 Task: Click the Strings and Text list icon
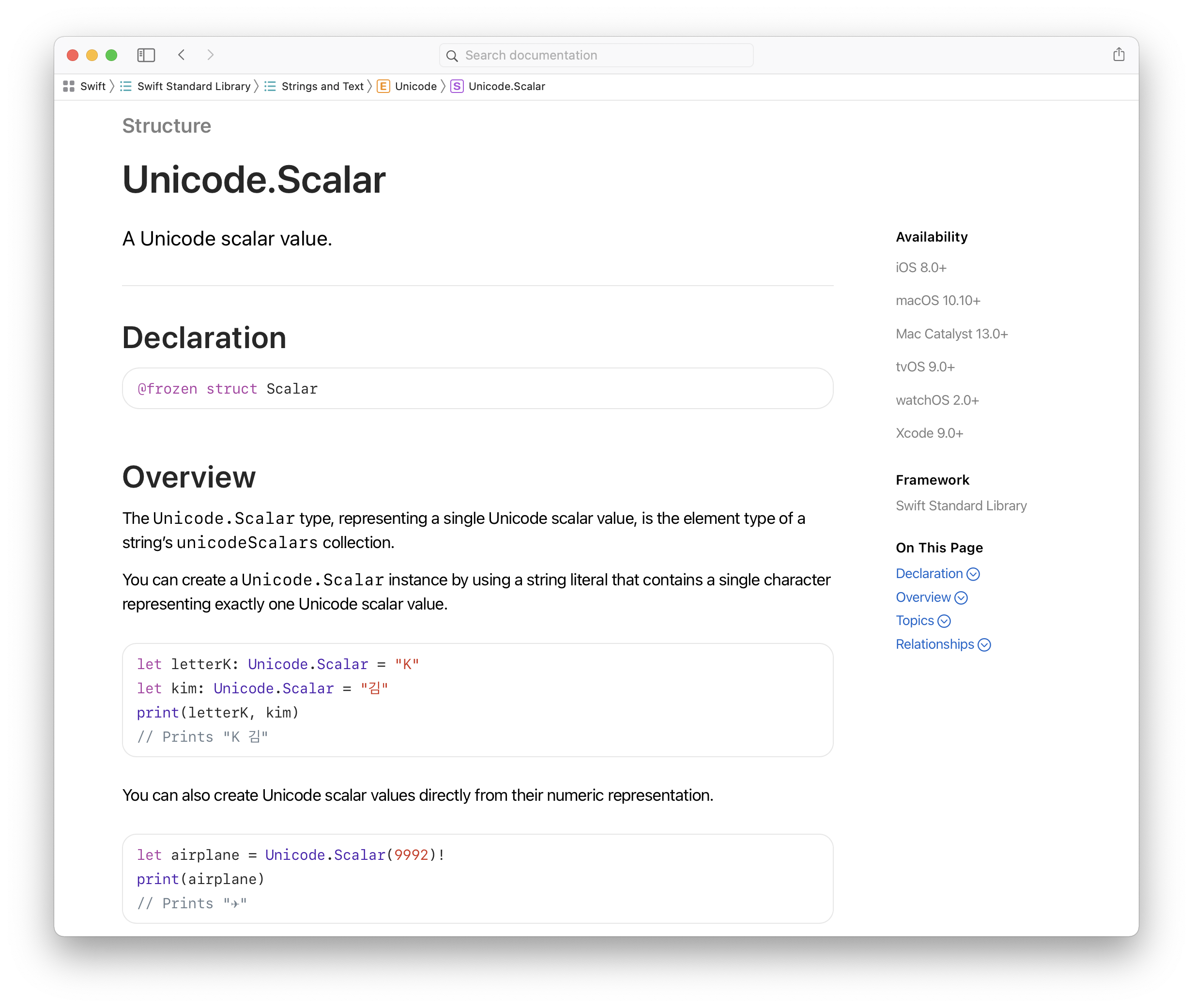[x=270, y=86]
